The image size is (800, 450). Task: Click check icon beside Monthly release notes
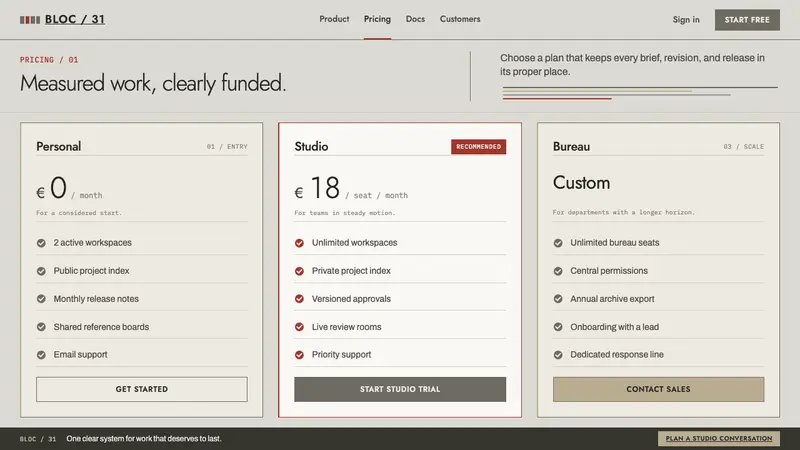tap(41, 299)
